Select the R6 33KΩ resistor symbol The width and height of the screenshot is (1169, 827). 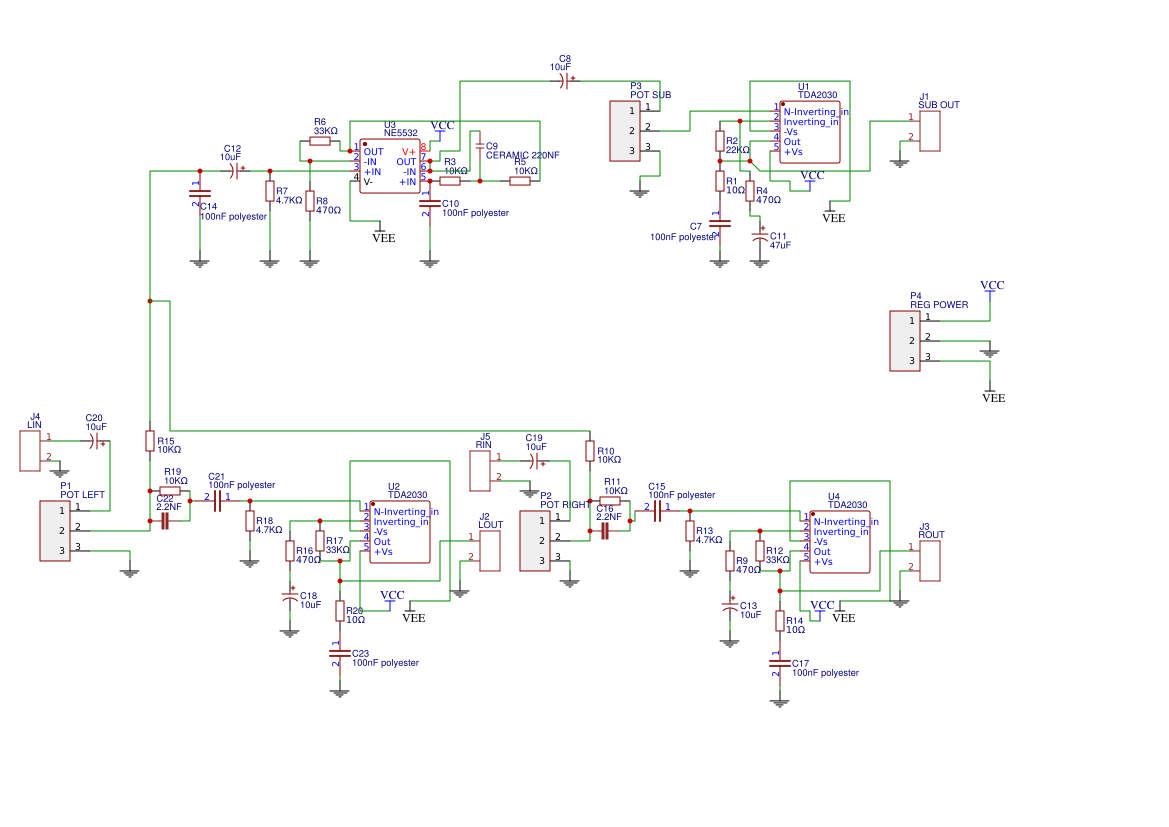pyautogui.click(x=322, y=139)
